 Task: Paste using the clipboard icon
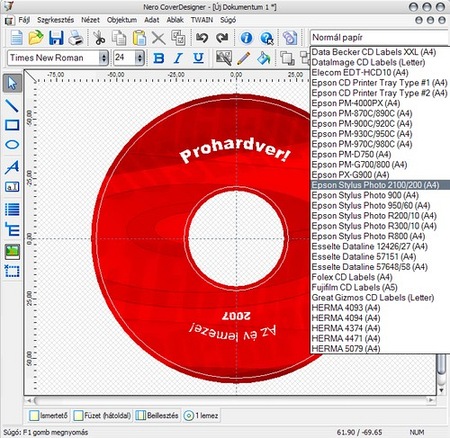[x=139, y=38]
